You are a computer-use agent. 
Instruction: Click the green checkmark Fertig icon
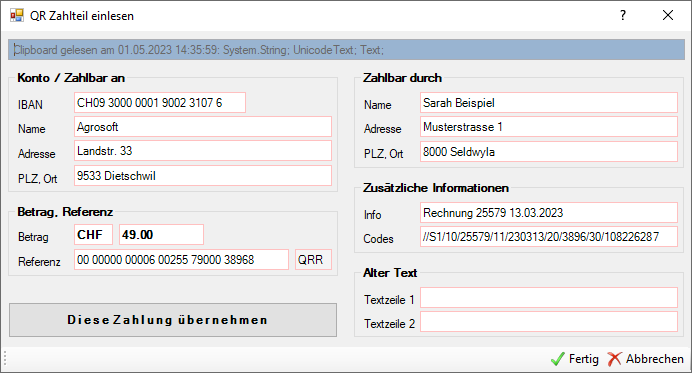[558, 359]
